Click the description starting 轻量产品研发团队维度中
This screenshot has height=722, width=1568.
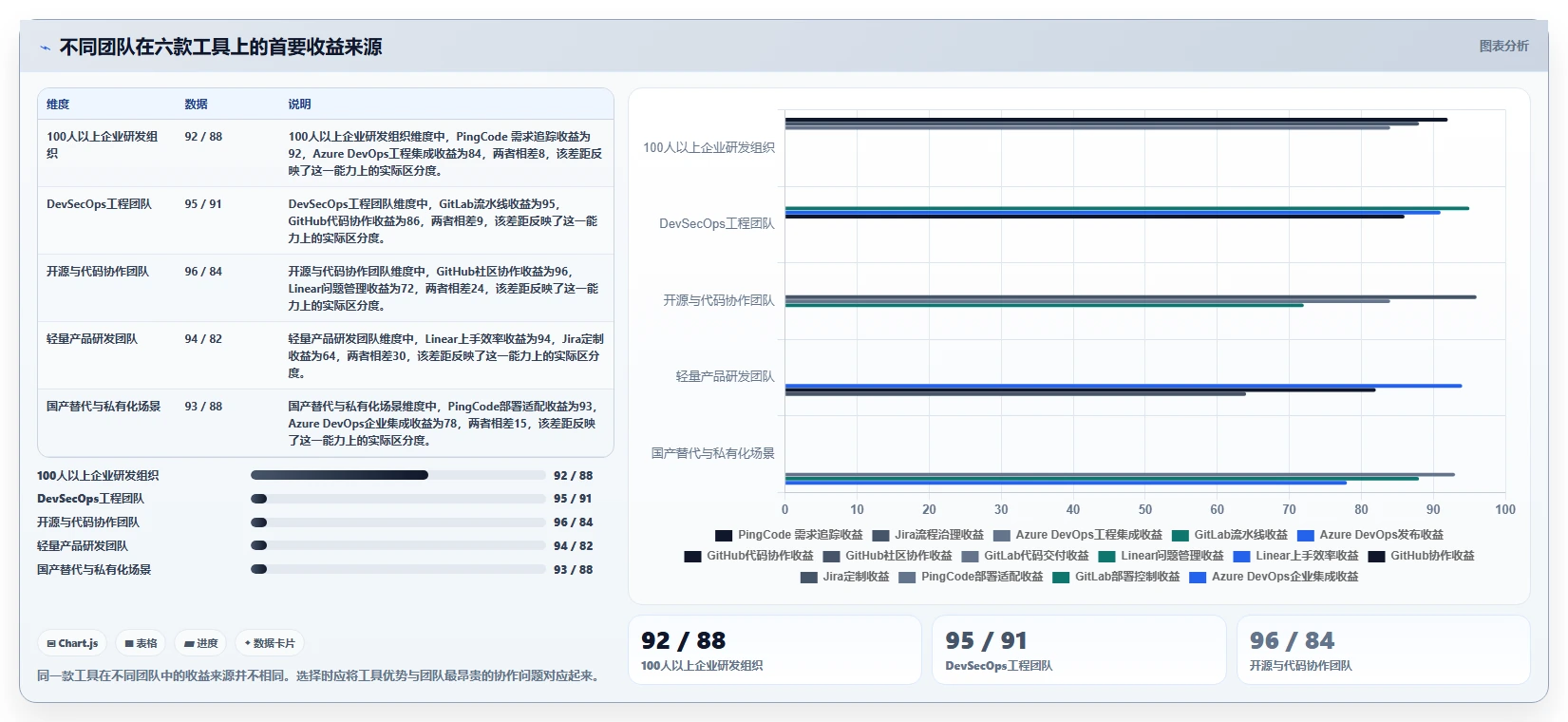445,356
